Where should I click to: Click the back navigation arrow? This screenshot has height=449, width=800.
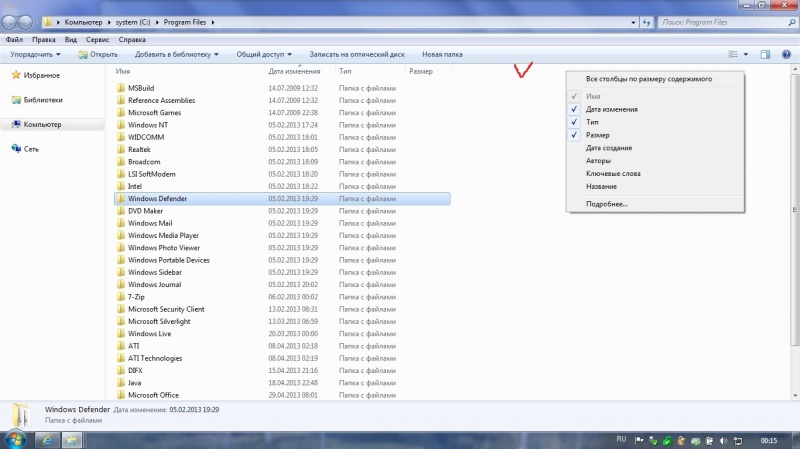tap(10, 21)
